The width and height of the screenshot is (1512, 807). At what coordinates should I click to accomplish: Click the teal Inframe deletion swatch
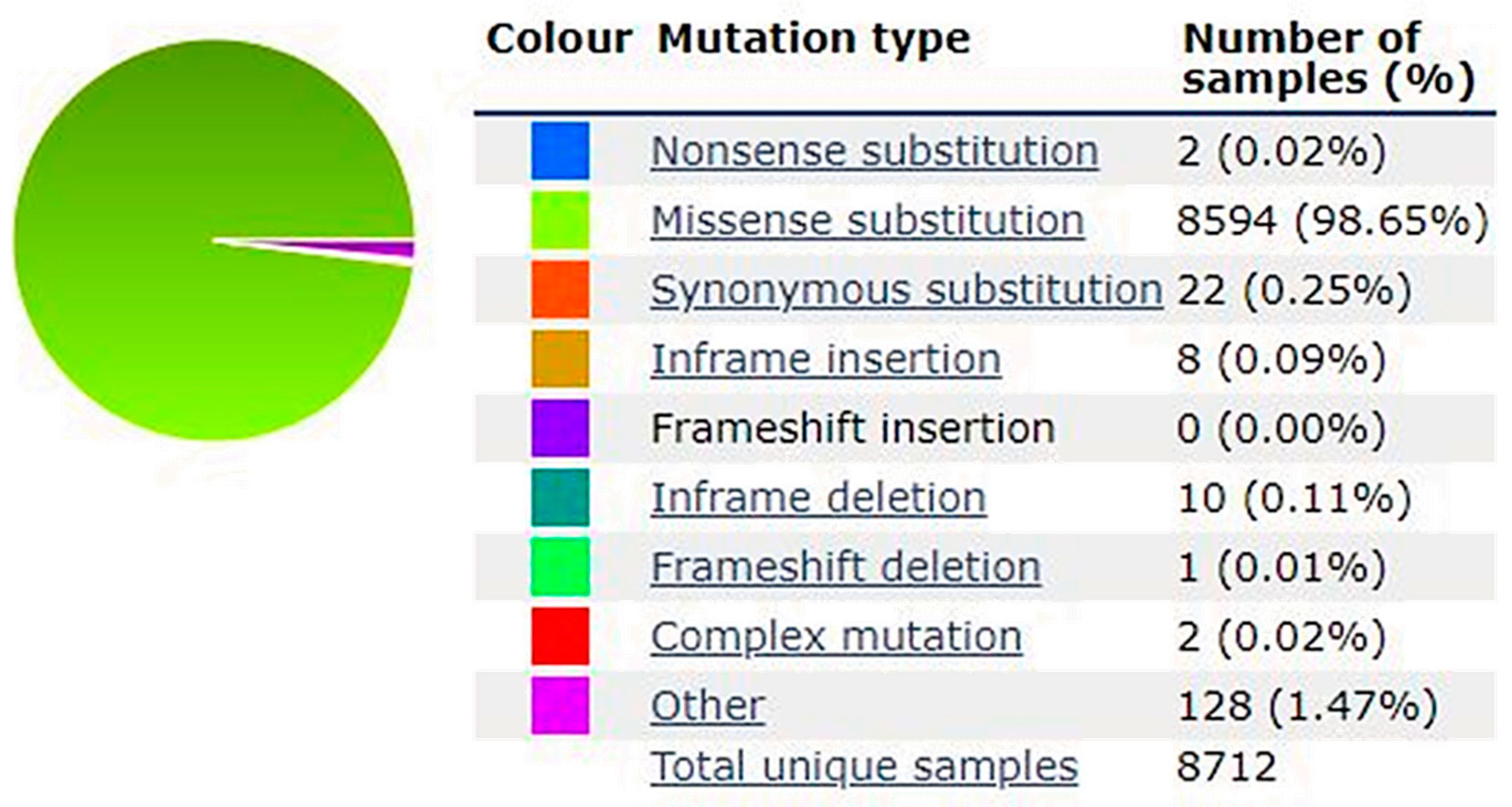point(560,497)
